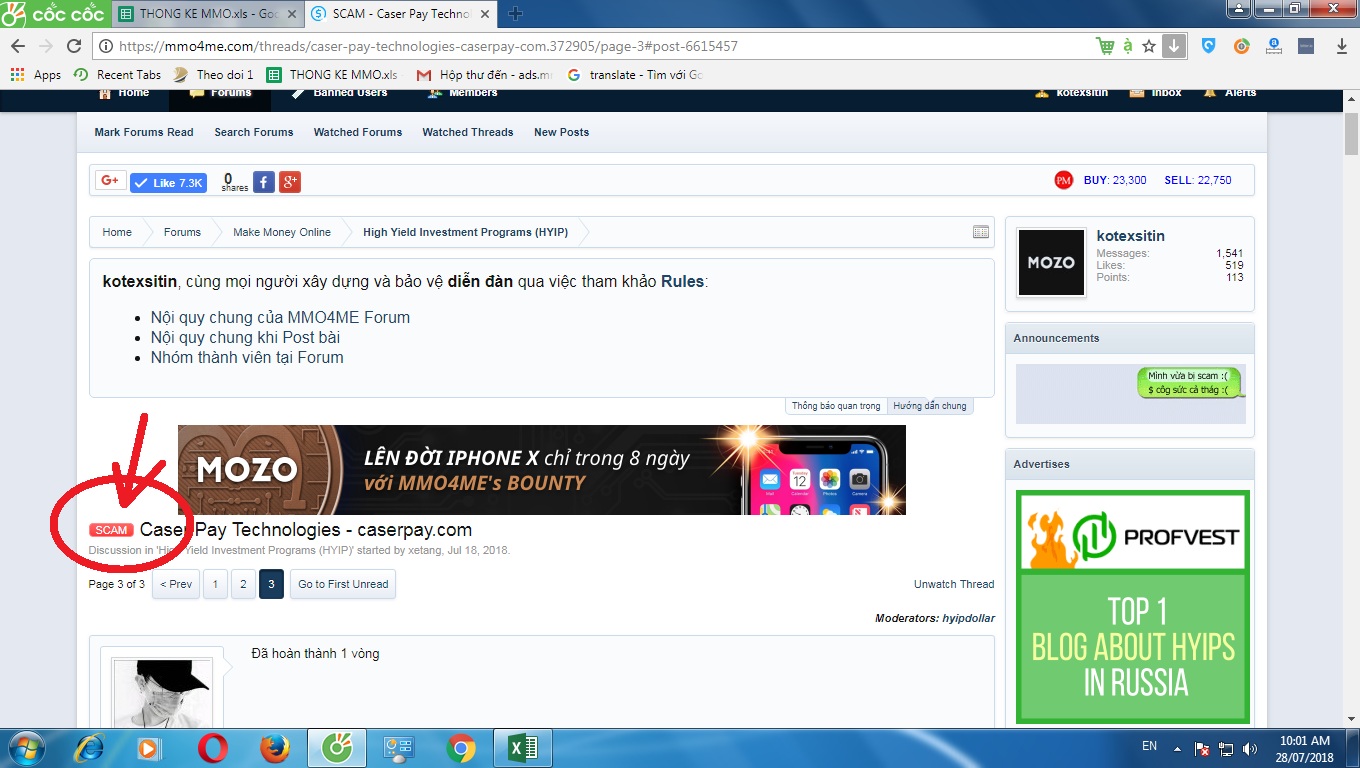Open the Google translate bookmark
Screen dimensions: 1360x768
tap(635, 75)
